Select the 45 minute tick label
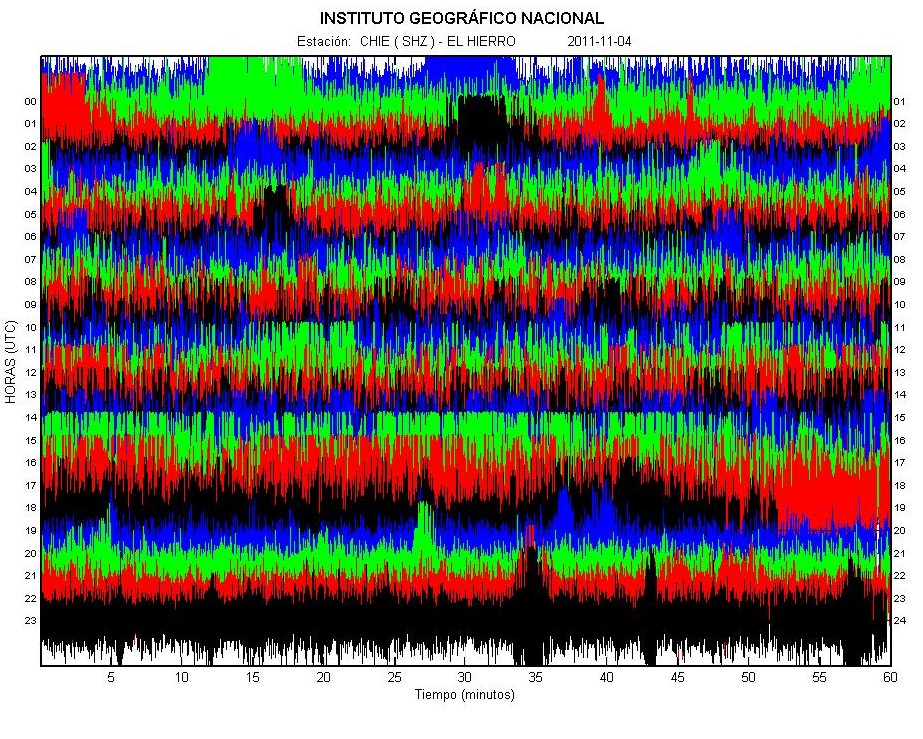923x739 pixels. pyautogui.click(x=677, y=677)
